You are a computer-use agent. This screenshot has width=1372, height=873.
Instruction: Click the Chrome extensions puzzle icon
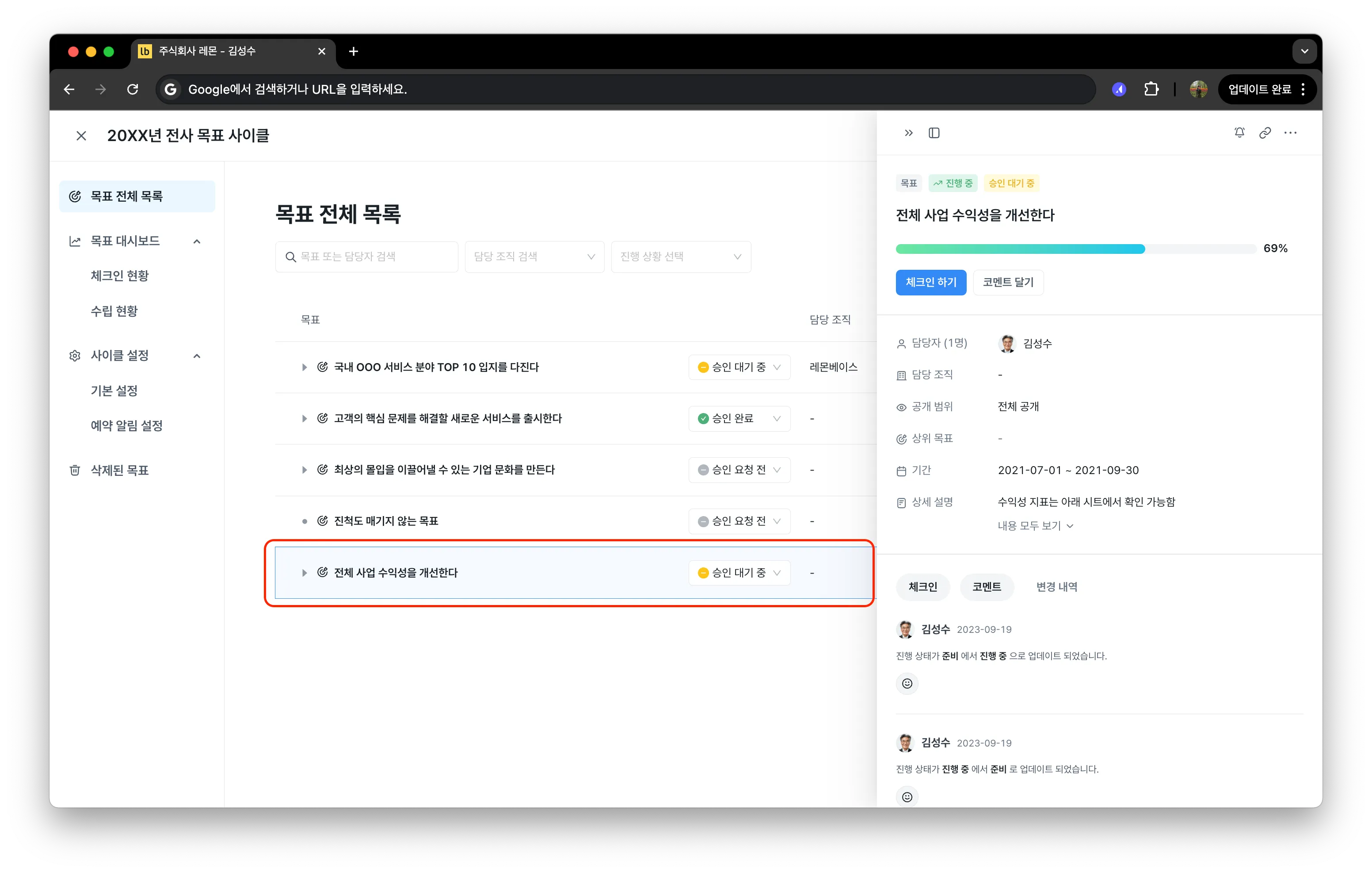tap(1151, 89)
